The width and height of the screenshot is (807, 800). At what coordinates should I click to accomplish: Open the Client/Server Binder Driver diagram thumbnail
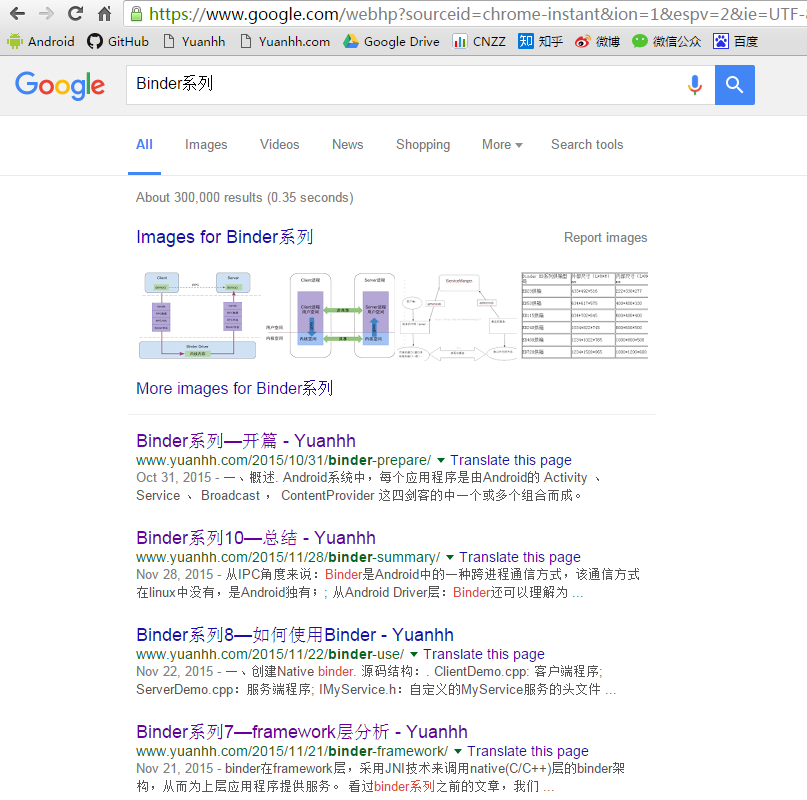click(x=200, y=316)
